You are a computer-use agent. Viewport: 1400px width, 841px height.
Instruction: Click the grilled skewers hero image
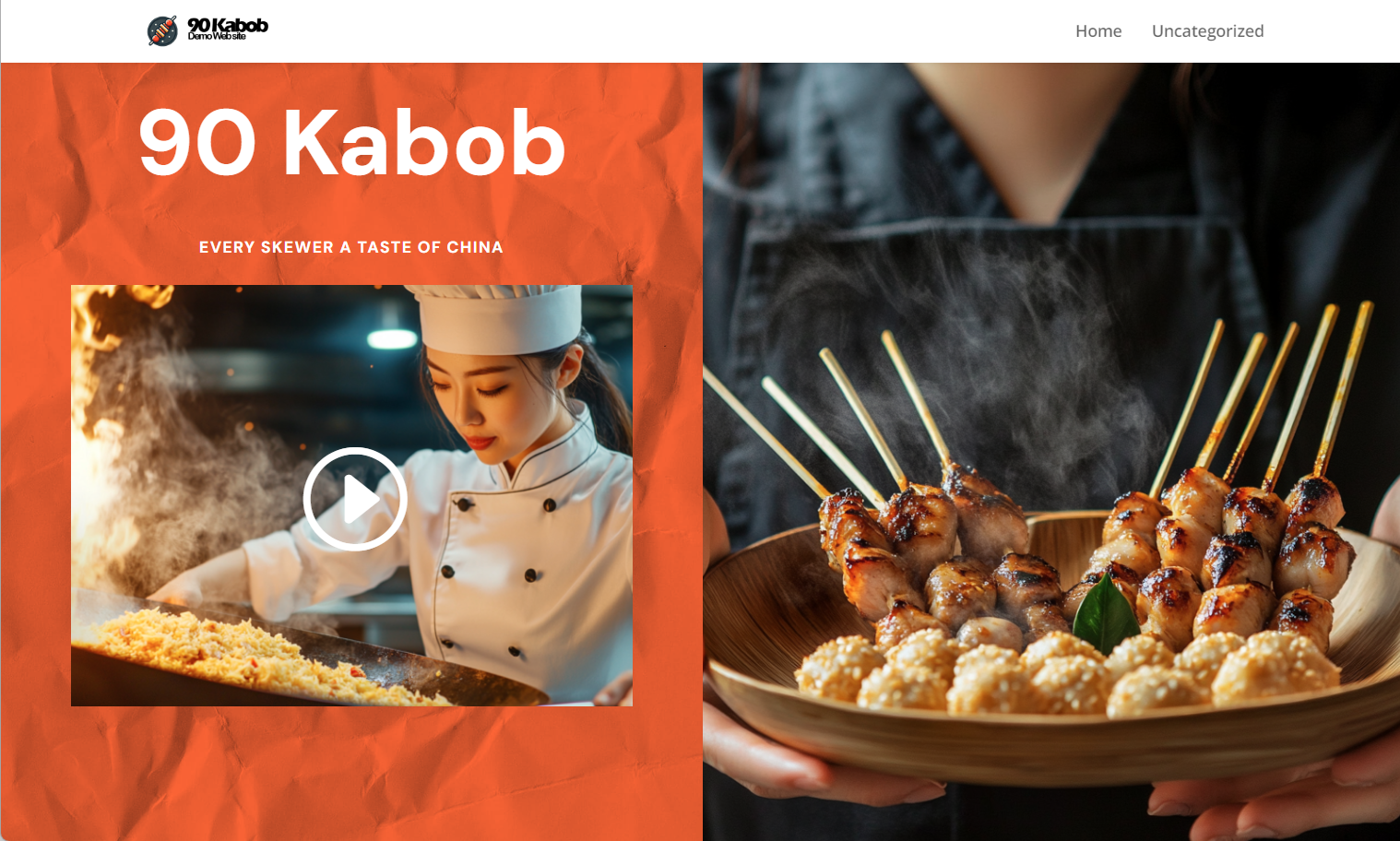[1051, 452]
